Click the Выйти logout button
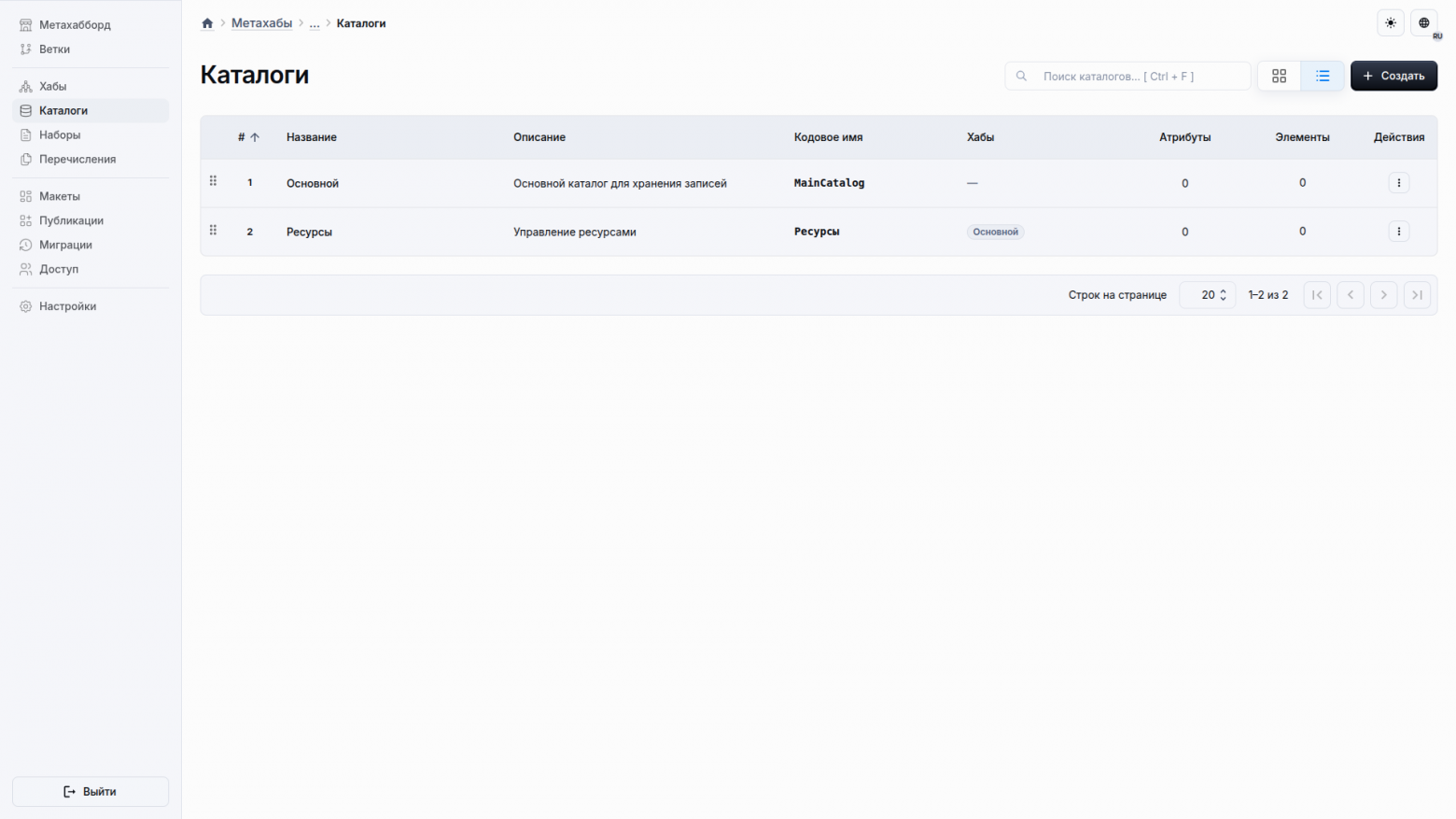The image size is (1456, 819). [x=91, y=792]
